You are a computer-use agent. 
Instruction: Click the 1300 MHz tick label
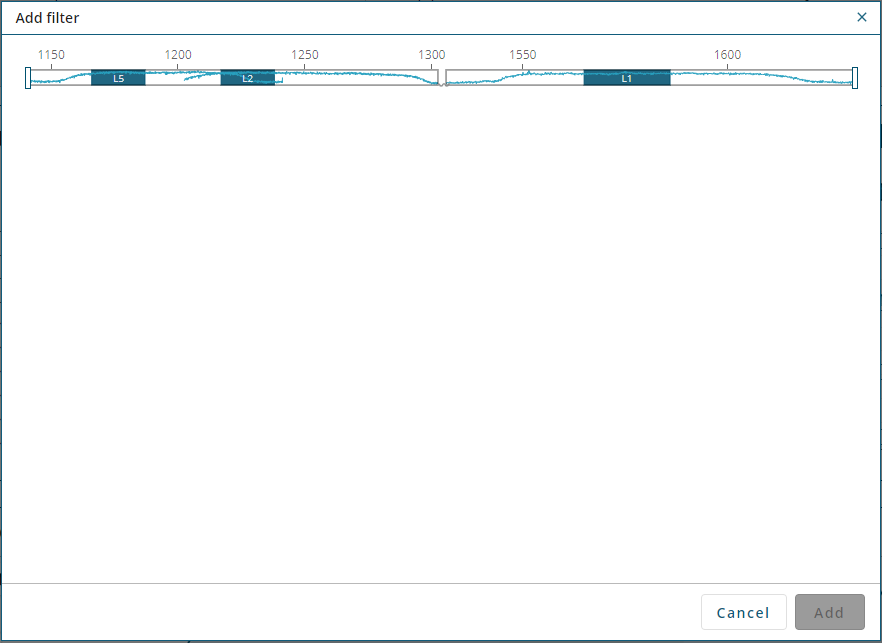432,55
